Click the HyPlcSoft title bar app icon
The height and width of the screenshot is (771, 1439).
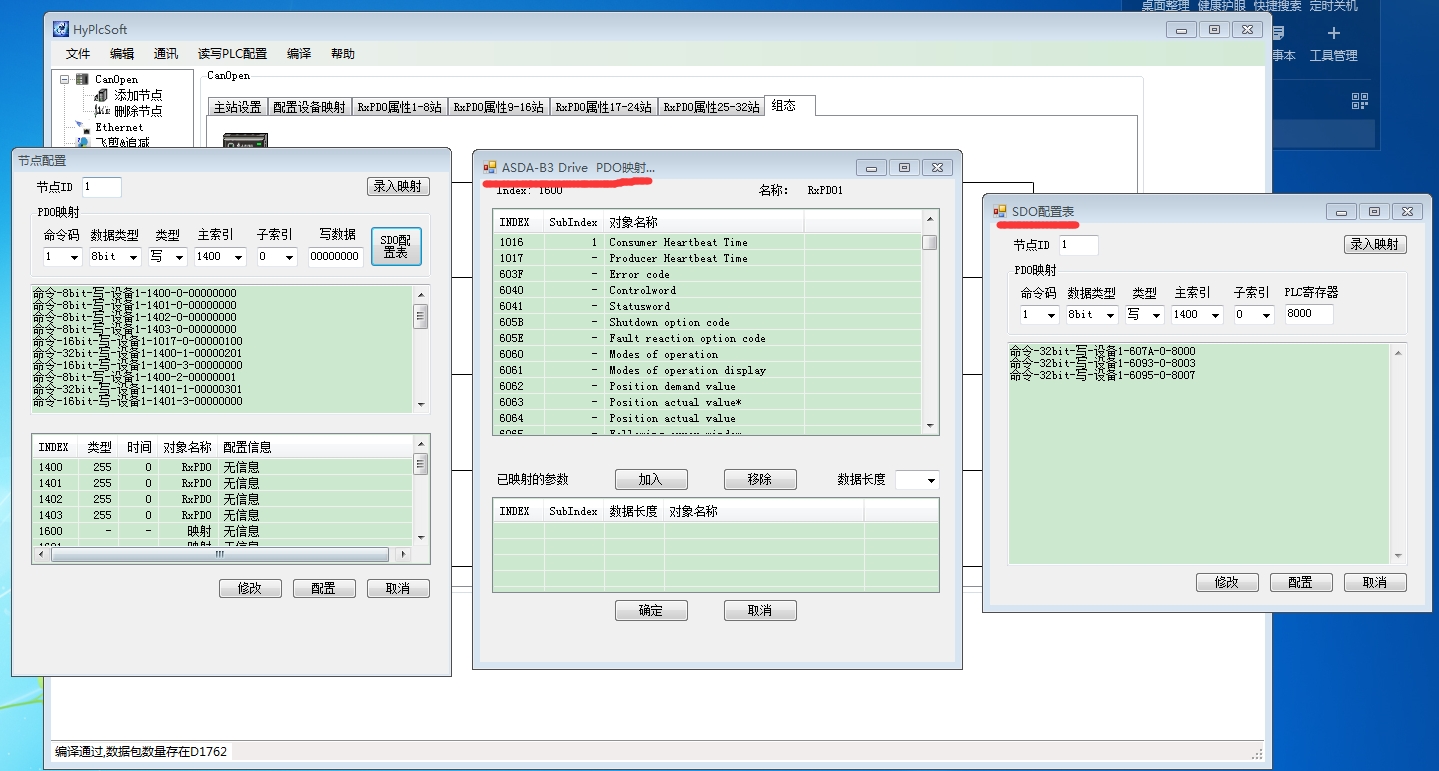click(x=61, y=29)
